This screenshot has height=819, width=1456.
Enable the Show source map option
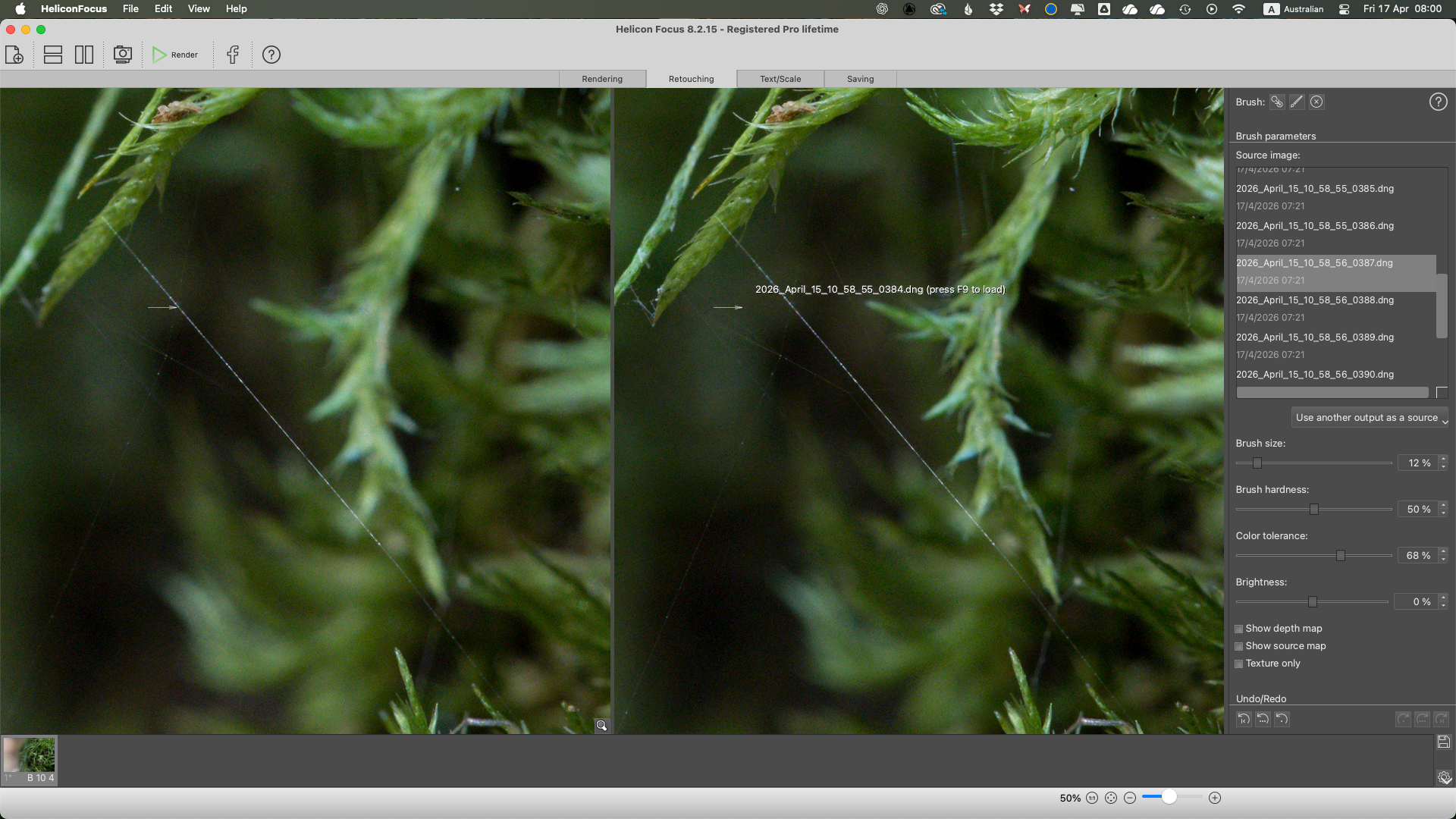(1240, 646)
